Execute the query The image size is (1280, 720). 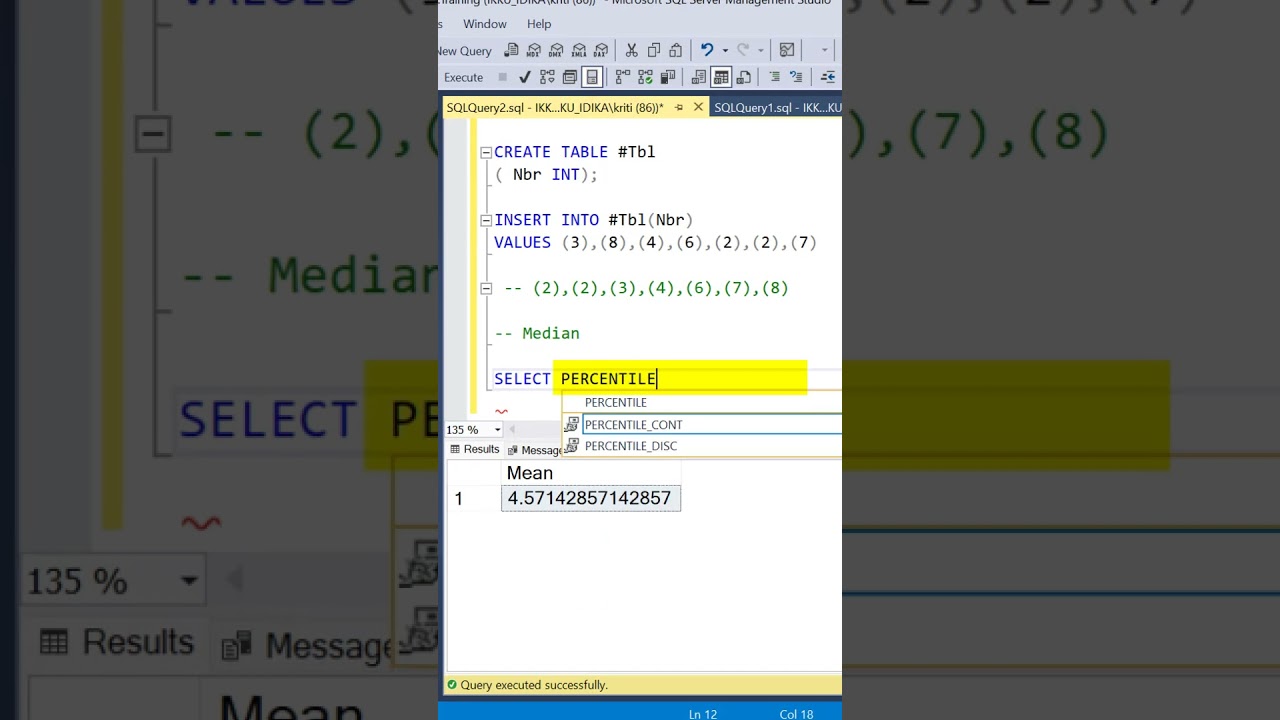point(463,77)
